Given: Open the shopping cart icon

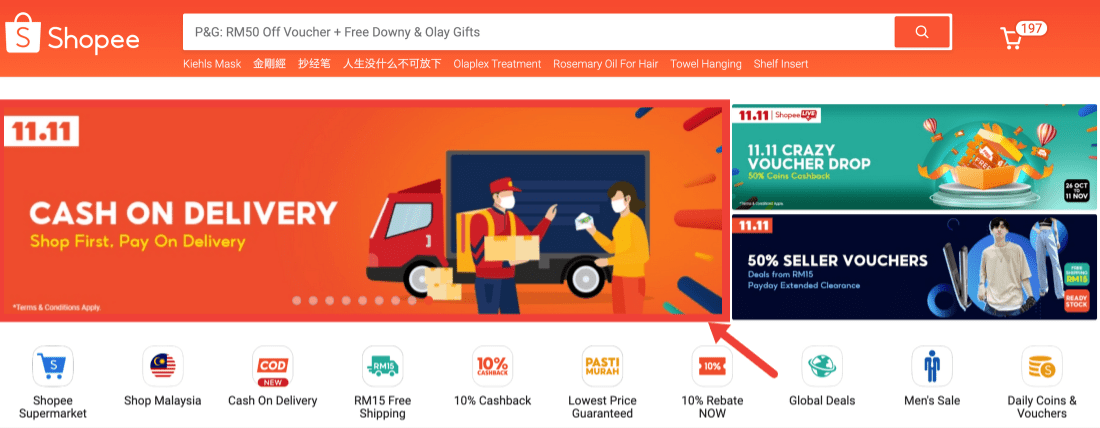Looking at the screenshot, I should pyautogui.click(x=1012, y=38).
